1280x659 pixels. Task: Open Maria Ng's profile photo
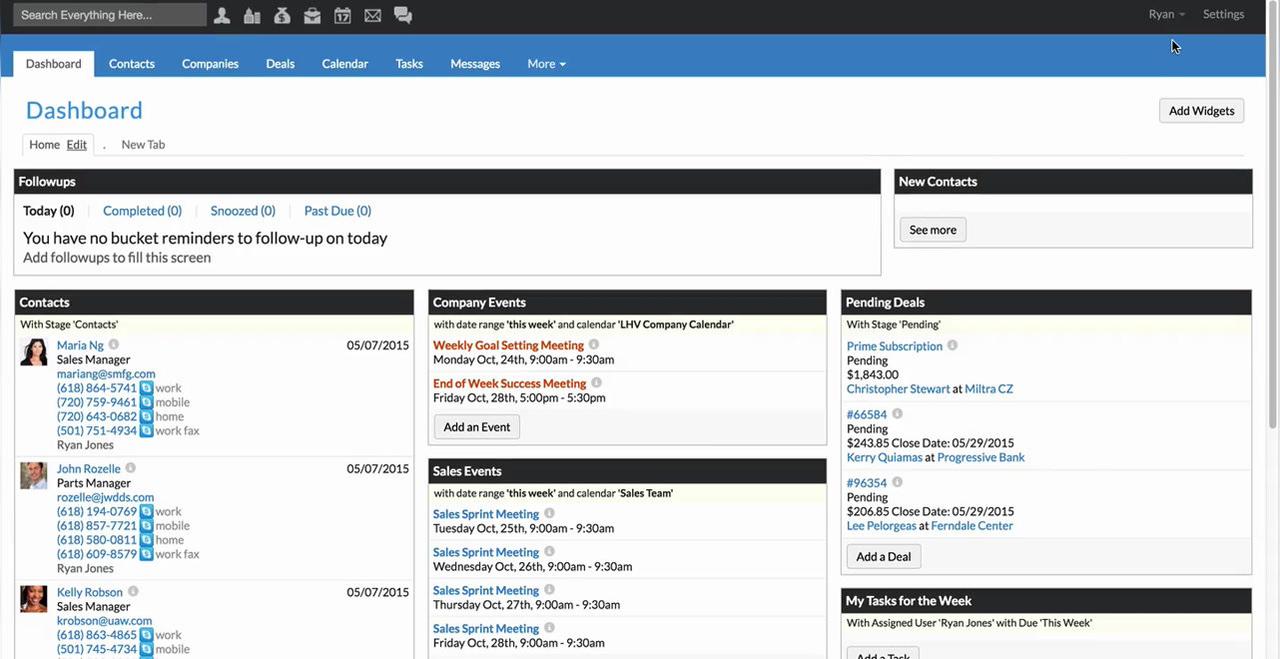point(34,352)
